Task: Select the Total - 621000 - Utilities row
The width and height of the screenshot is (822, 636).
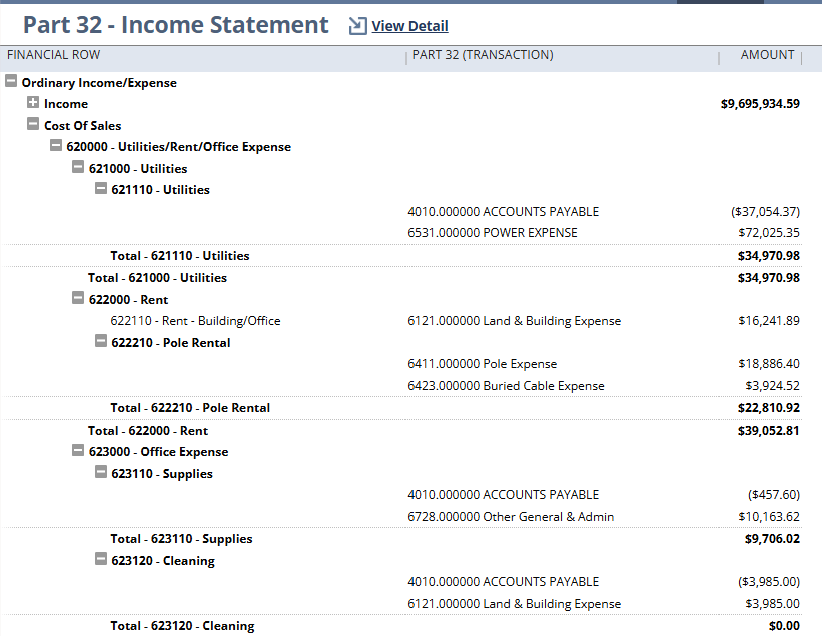Action: pyautogui.click(x=402, y=278)
